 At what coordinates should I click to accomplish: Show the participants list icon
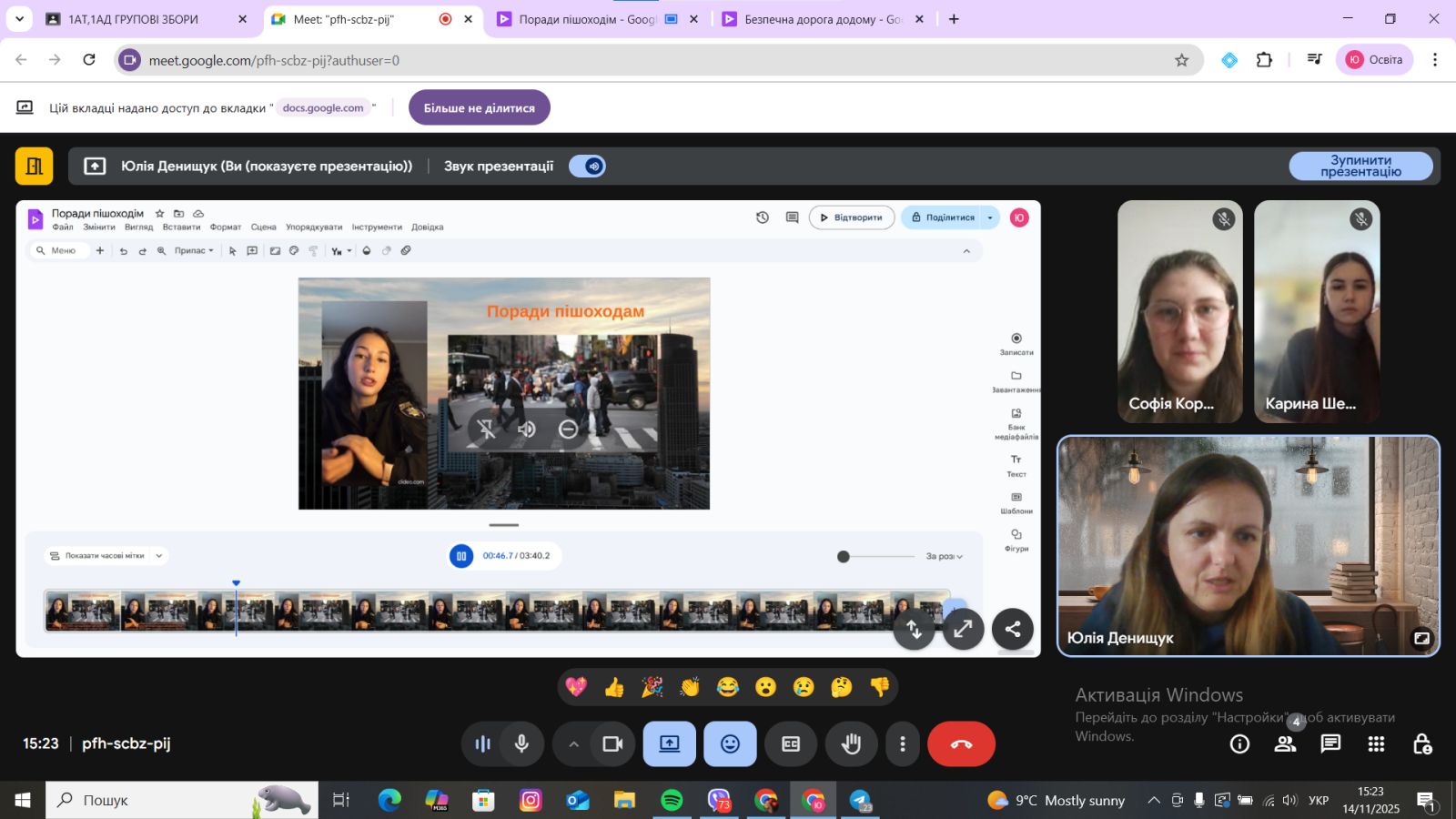[x=1285, y=744]
